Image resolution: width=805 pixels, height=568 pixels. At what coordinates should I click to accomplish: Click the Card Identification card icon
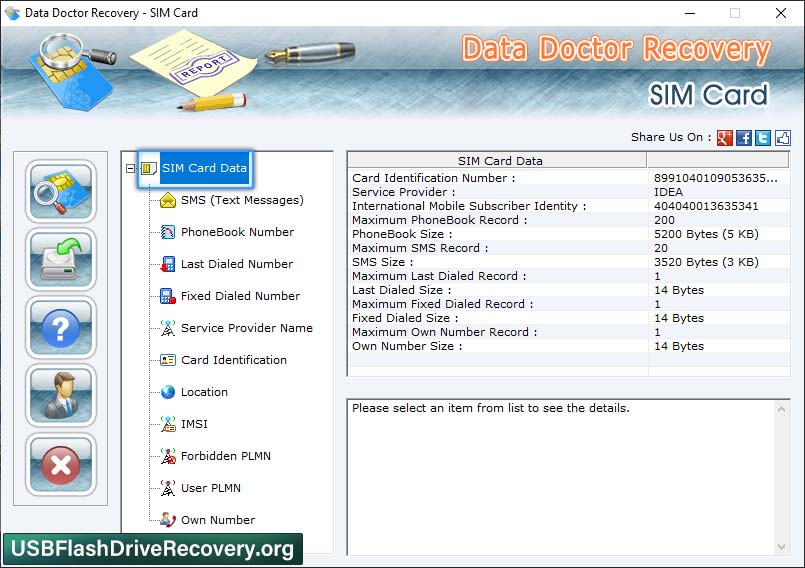pyautogui.click(x=168, y=360)
